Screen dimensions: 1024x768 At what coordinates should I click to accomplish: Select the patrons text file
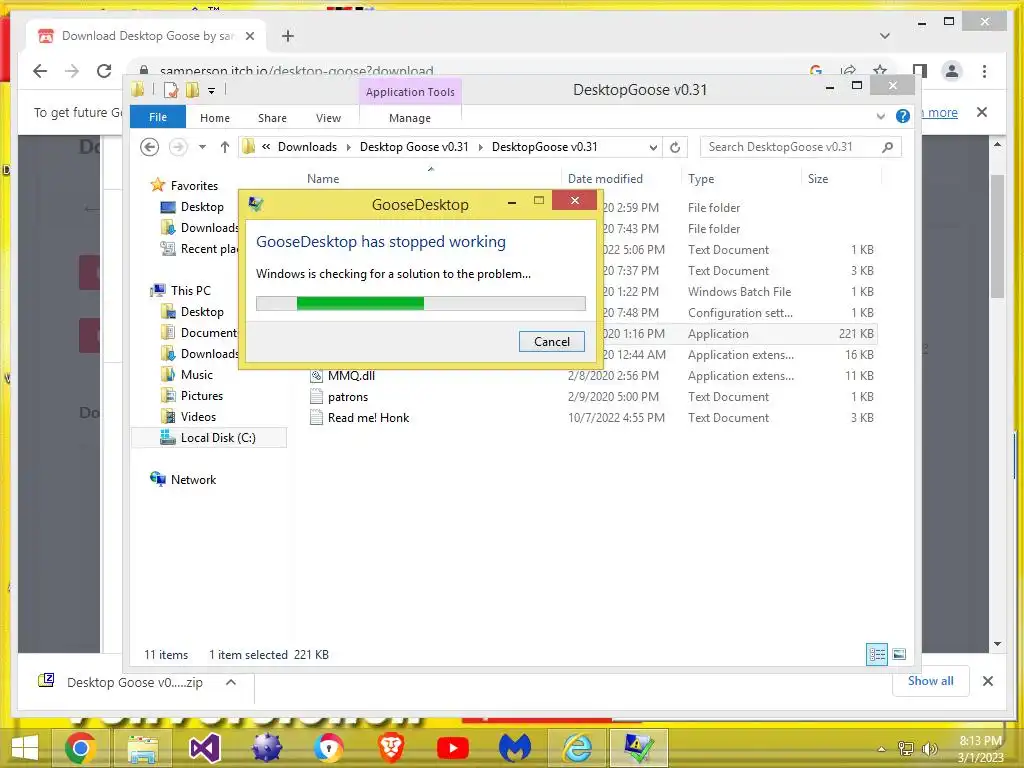tap(347, 397)
